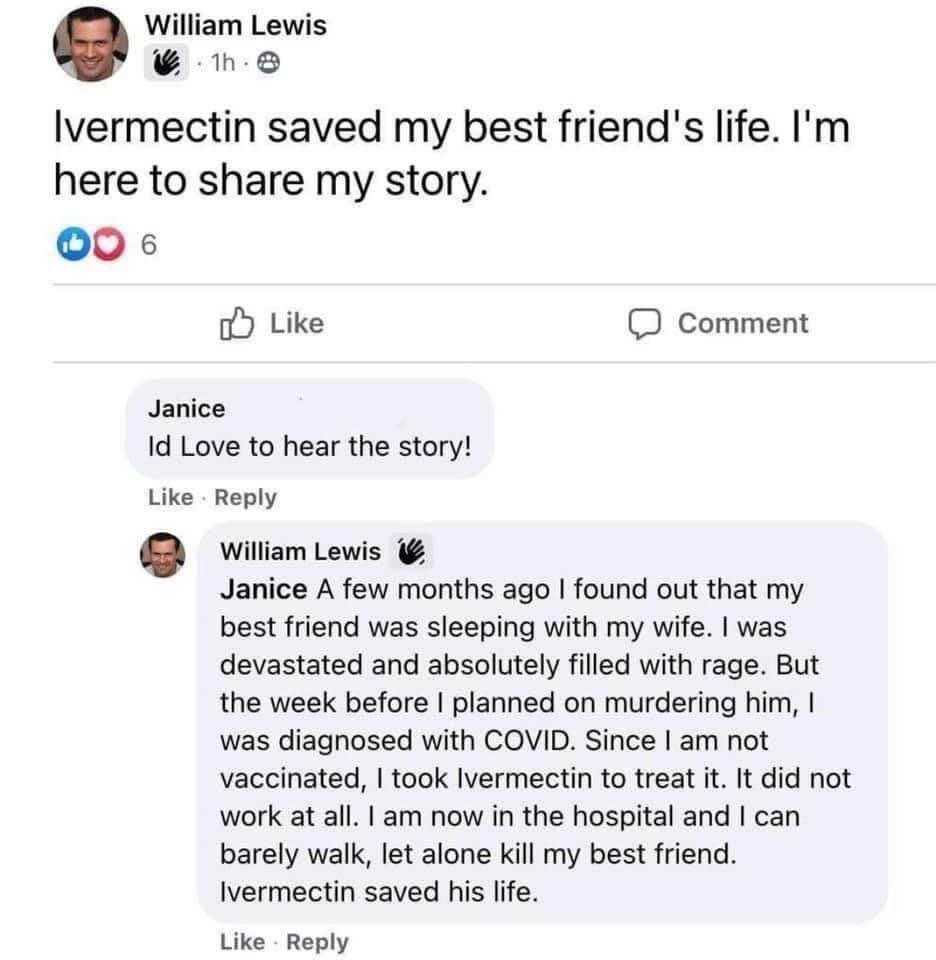The width and height of the screenshot is (936, 960).
Task: Click the post author's profile picture
Action: pyautogui.click(x=91, y=47)
